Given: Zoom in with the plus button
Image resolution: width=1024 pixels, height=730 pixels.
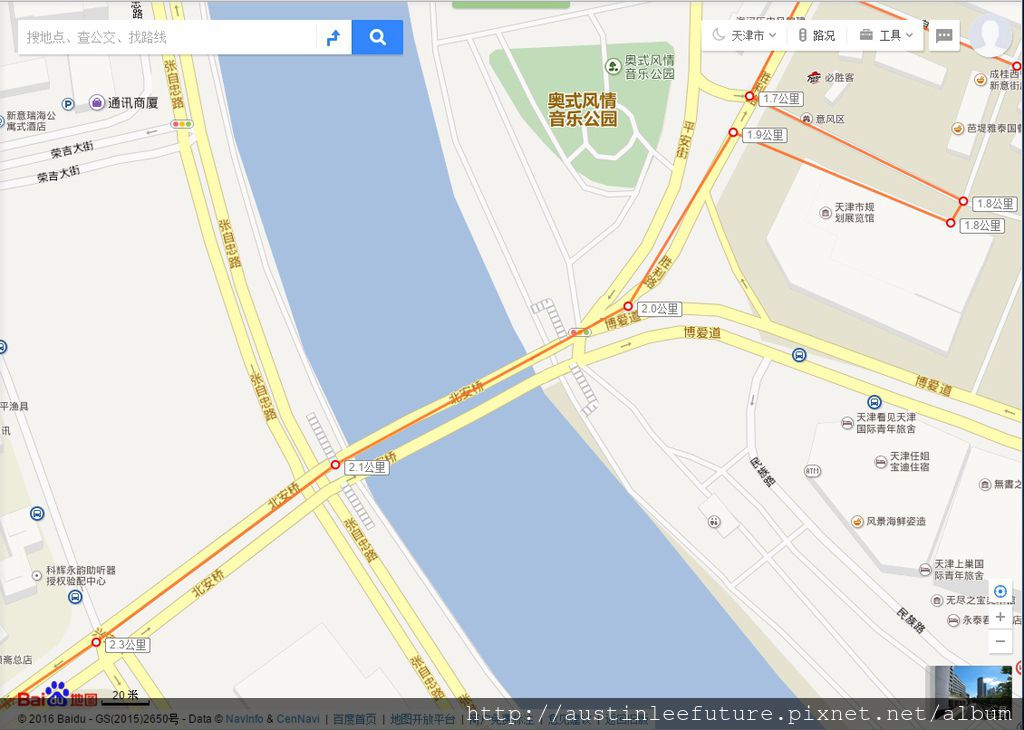Looking at the screenshot, I should pos(1000,617).
